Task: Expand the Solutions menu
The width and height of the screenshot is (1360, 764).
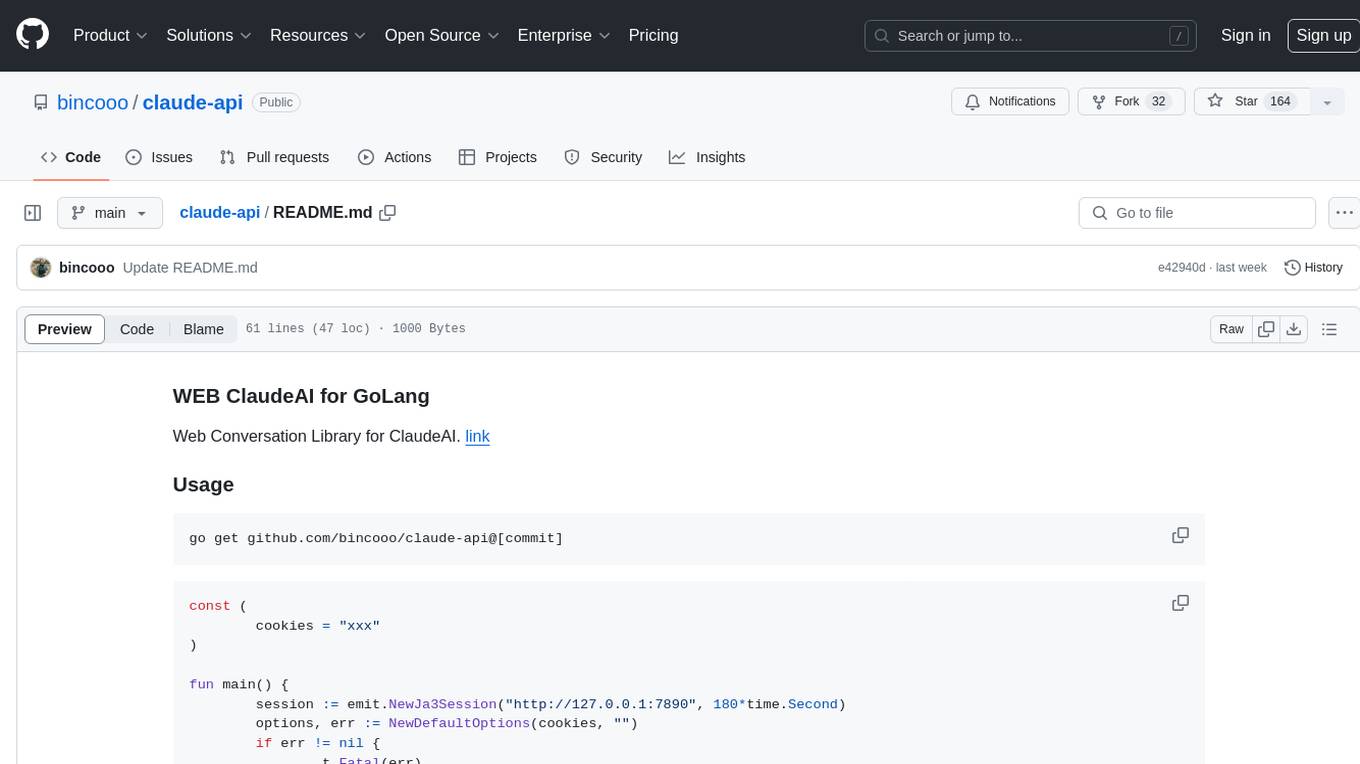Action: tap(208, 35)
